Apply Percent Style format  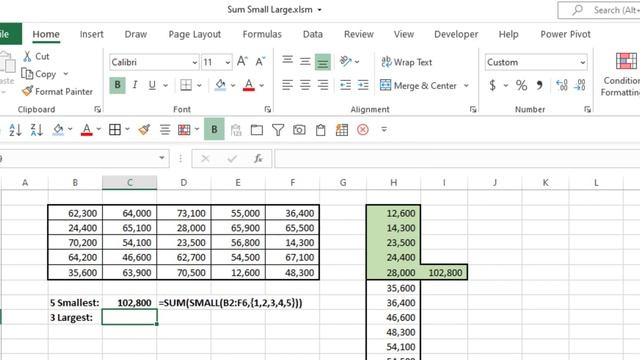[x=521, y=85]
